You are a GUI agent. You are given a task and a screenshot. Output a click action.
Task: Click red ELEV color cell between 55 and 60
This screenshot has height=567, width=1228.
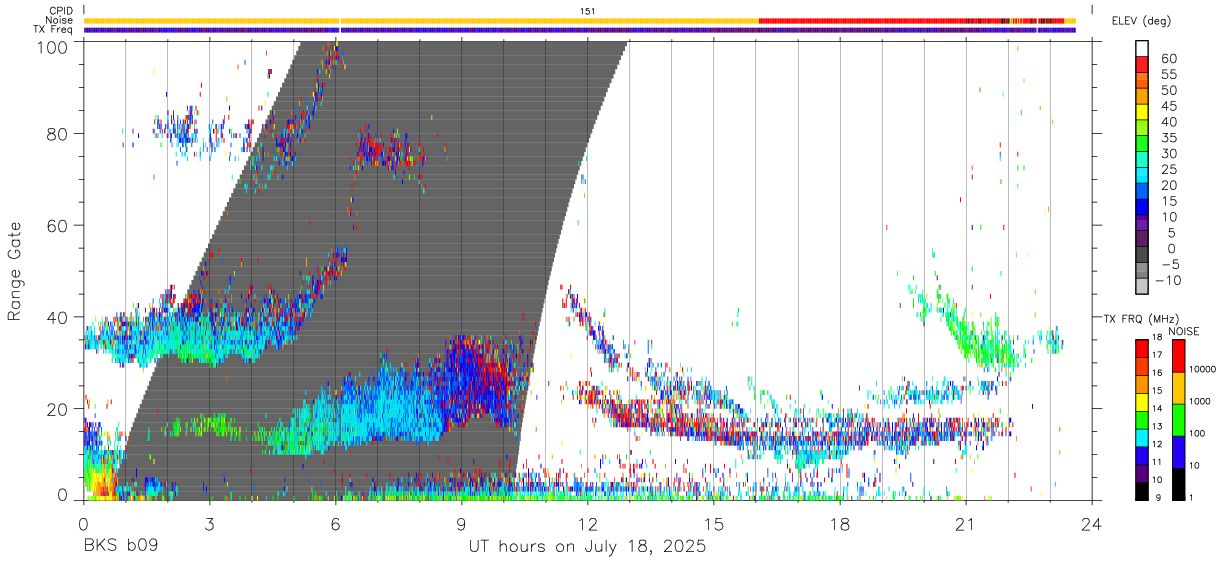coord(1142,65)
